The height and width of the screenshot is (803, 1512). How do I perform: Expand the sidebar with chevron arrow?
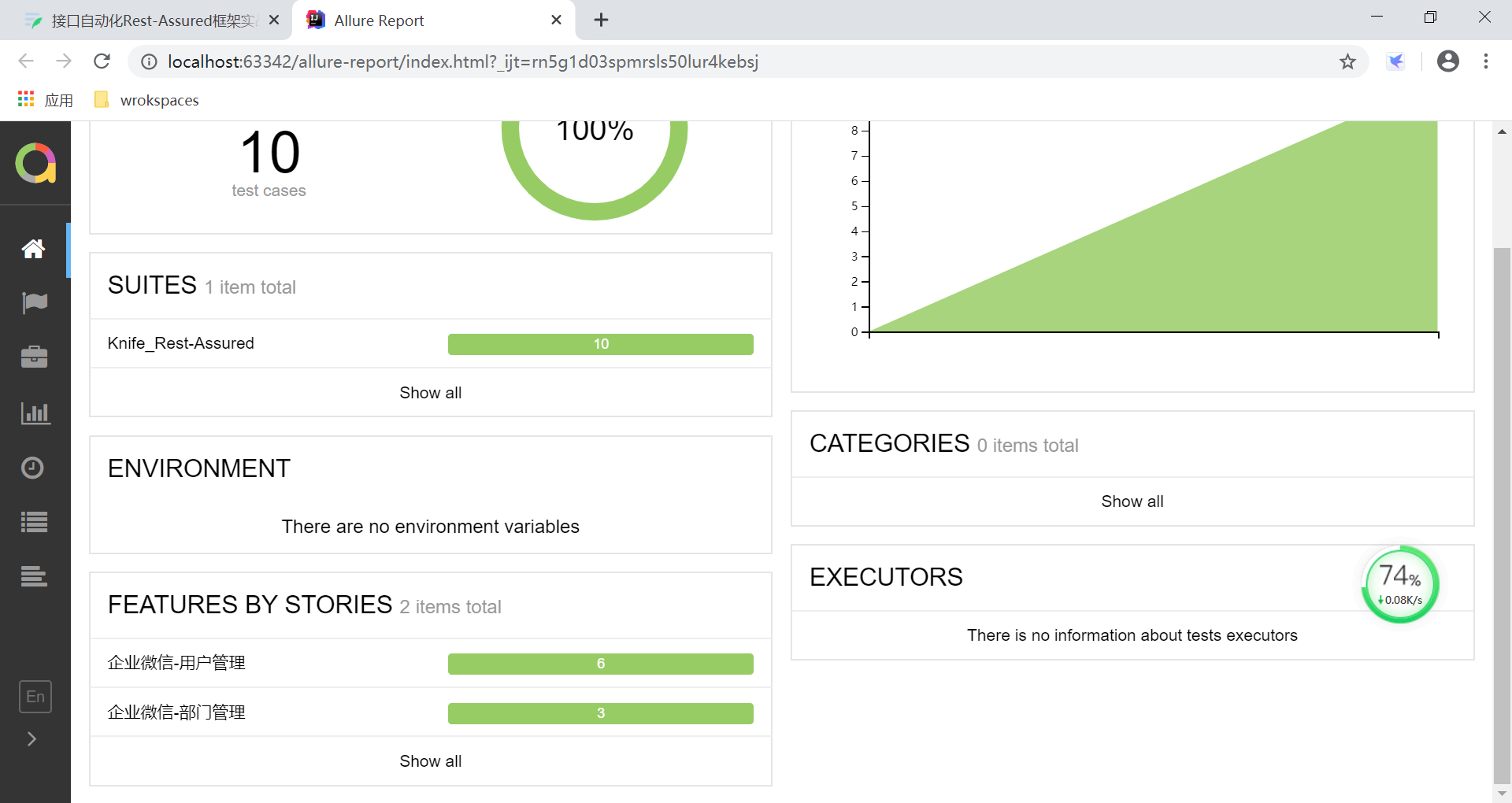[31, 738]
